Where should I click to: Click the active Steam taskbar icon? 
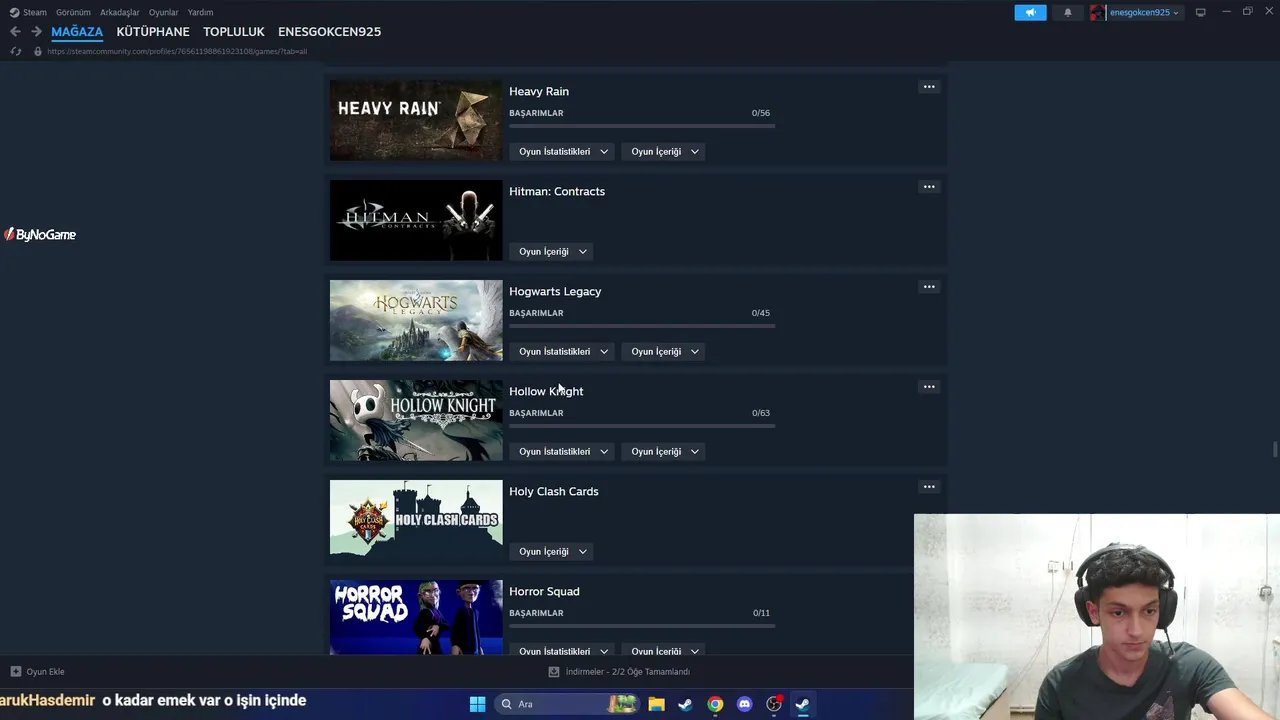pos(802,704)
